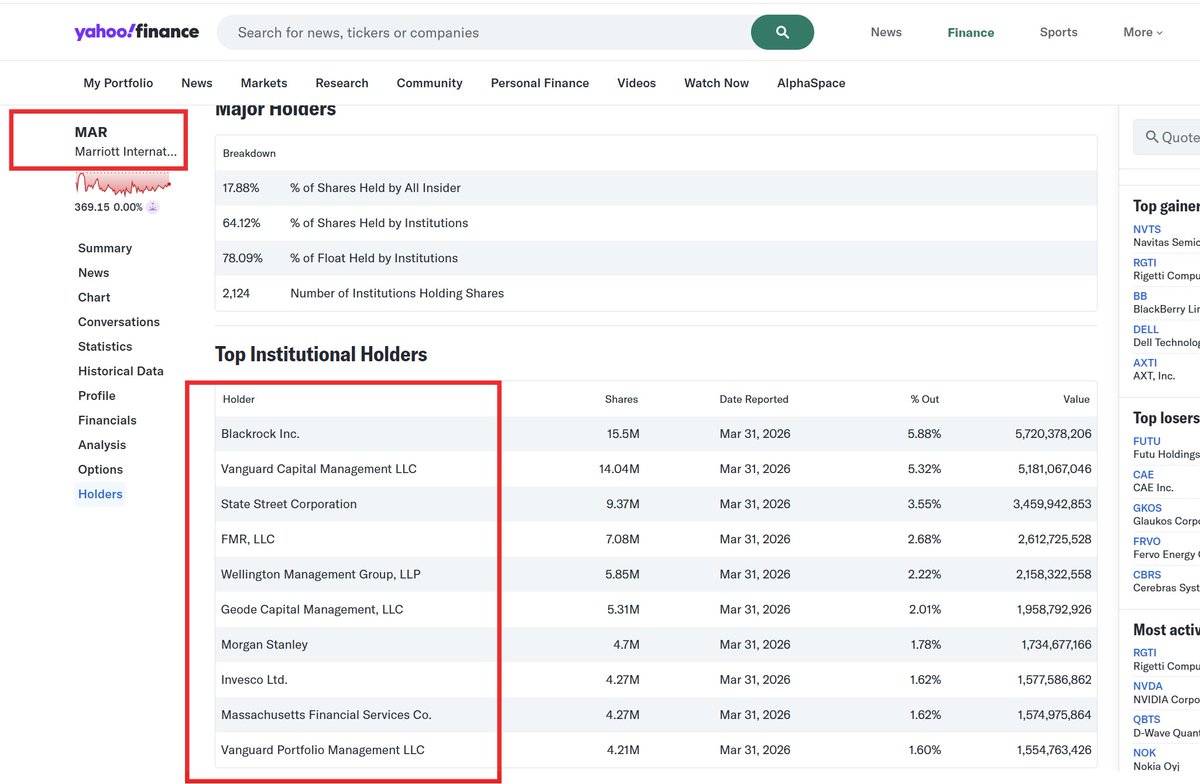Click the Invesco Ltd. holder name
1200x784 pixels.
254,679
